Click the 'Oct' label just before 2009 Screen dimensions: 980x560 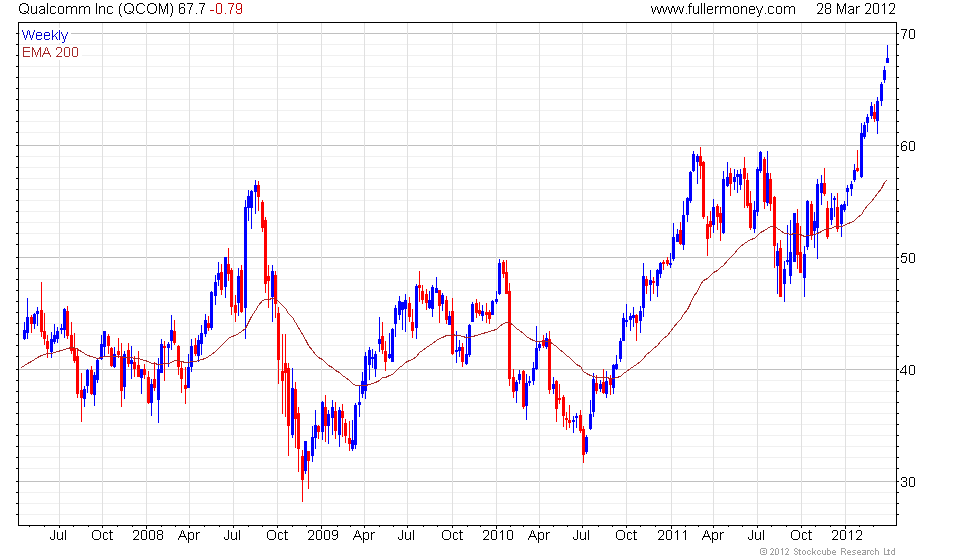coord(277,536)
